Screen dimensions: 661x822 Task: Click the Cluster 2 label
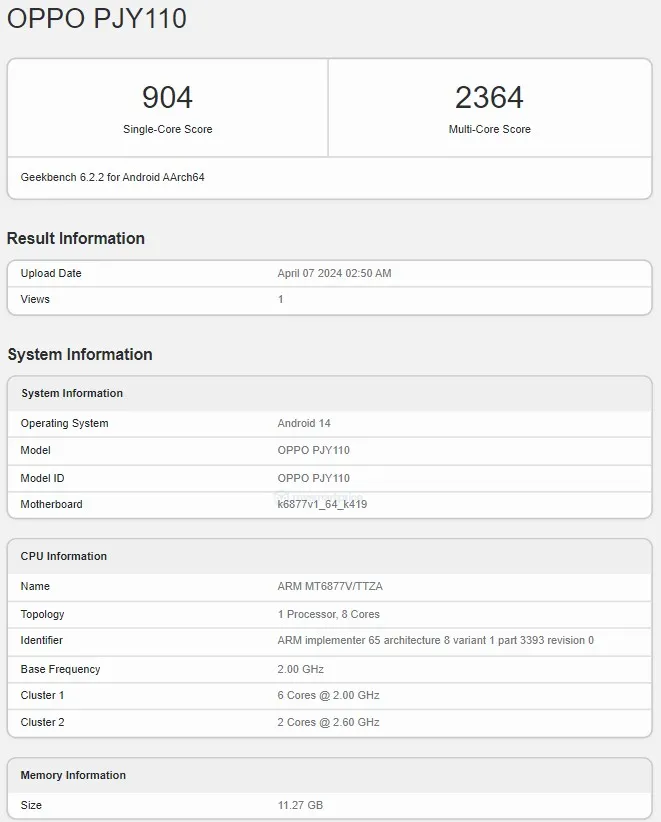pyautogui.click(x=42, y=722)
